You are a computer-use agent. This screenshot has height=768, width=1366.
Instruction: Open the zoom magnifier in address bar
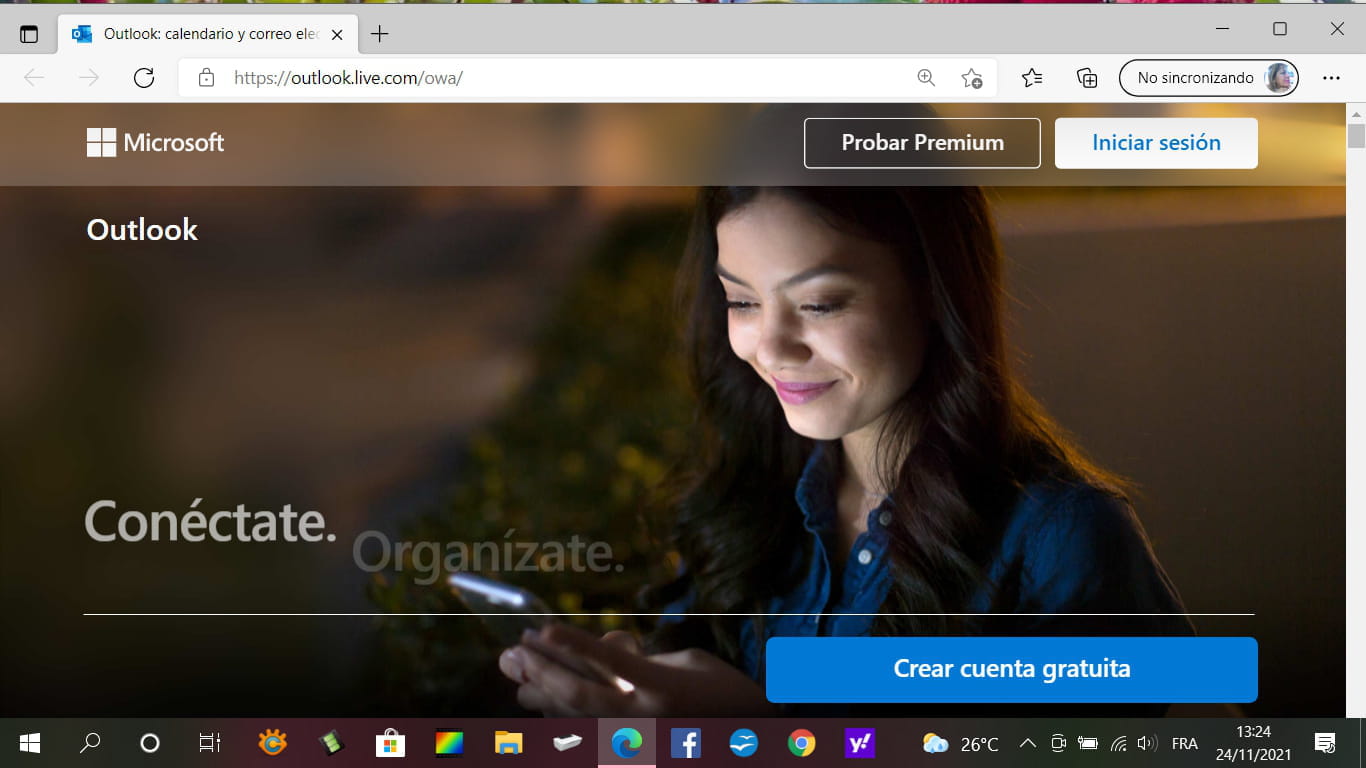[x=926, y=78]
